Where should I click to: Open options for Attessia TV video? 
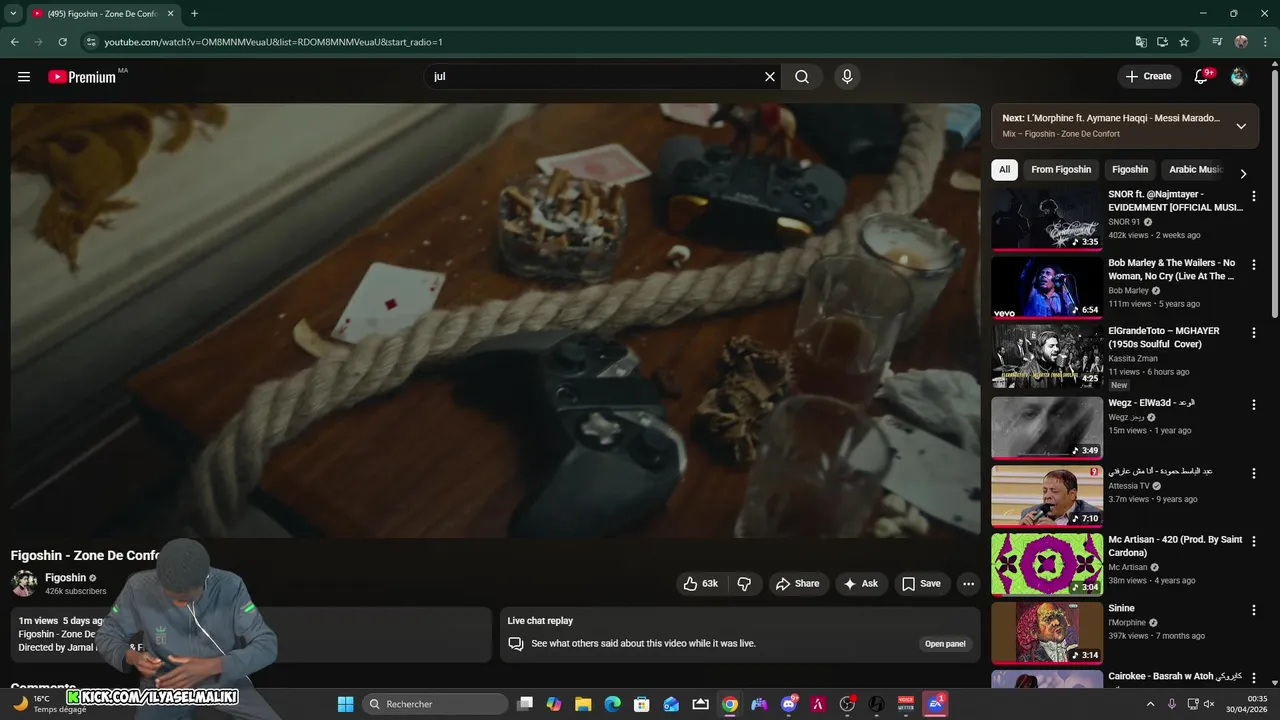pyautogui.click(x=1254, y=473)
